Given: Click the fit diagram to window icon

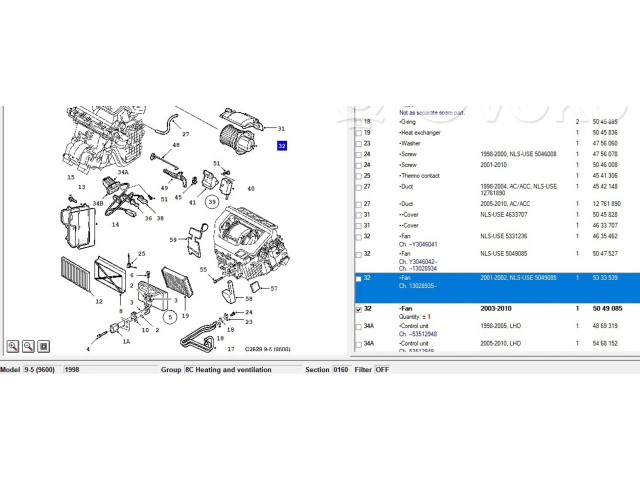Looking at the screenshot, I should click(44, 345).
